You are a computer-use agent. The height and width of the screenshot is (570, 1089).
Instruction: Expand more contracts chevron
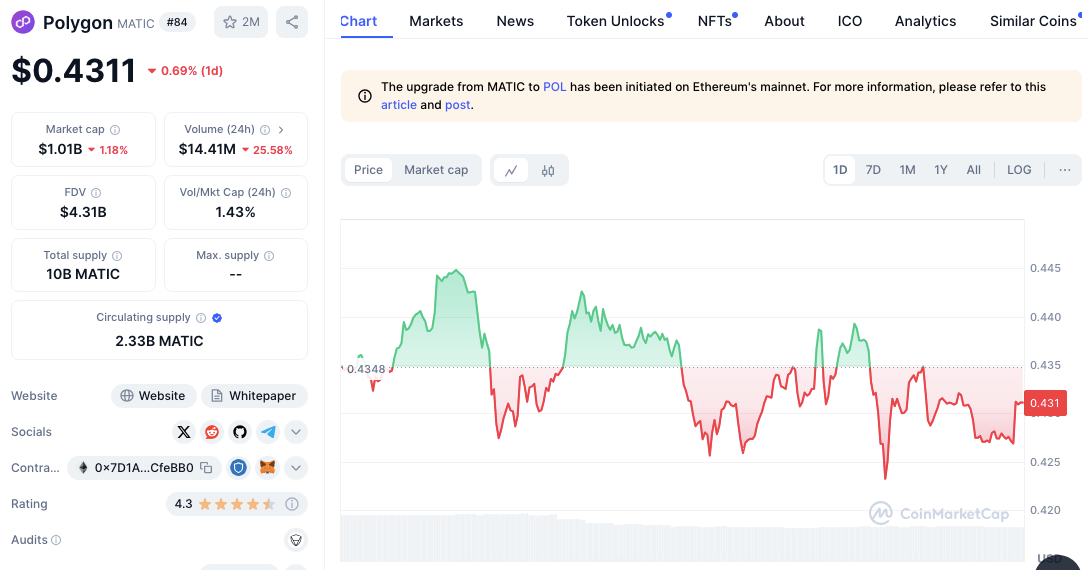click(296, 468)
